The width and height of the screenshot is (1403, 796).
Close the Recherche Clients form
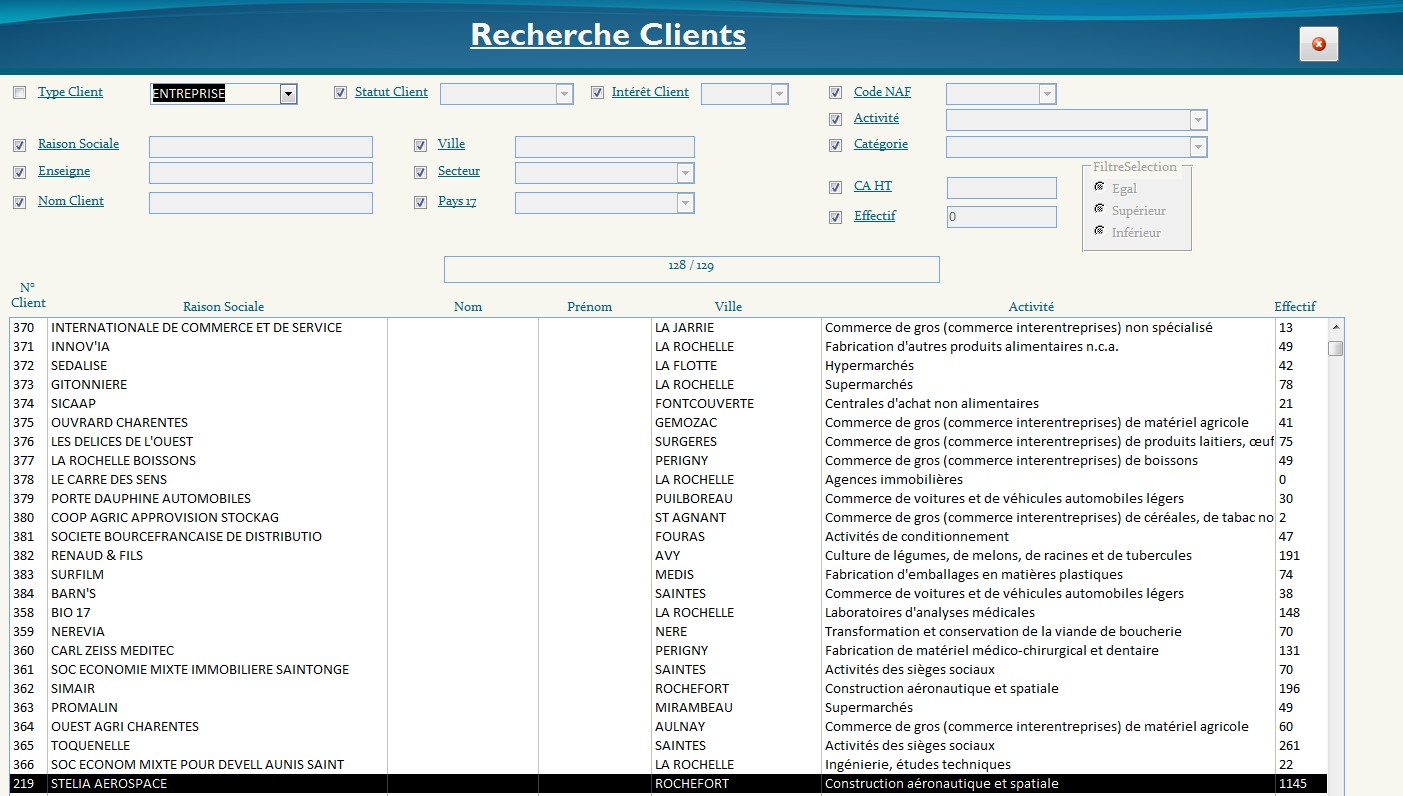(1318, 44)
